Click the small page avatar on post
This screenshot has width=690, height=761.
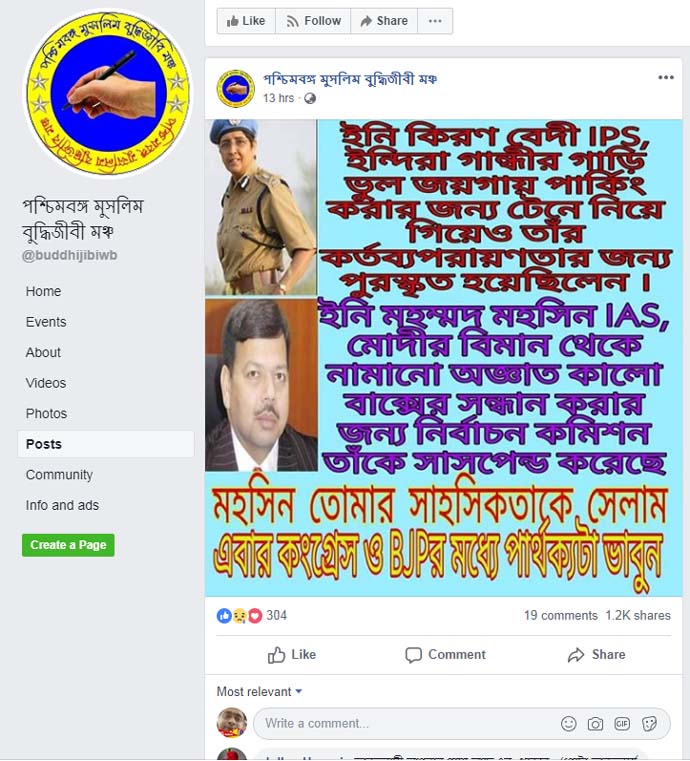click(x=235, y=88)
